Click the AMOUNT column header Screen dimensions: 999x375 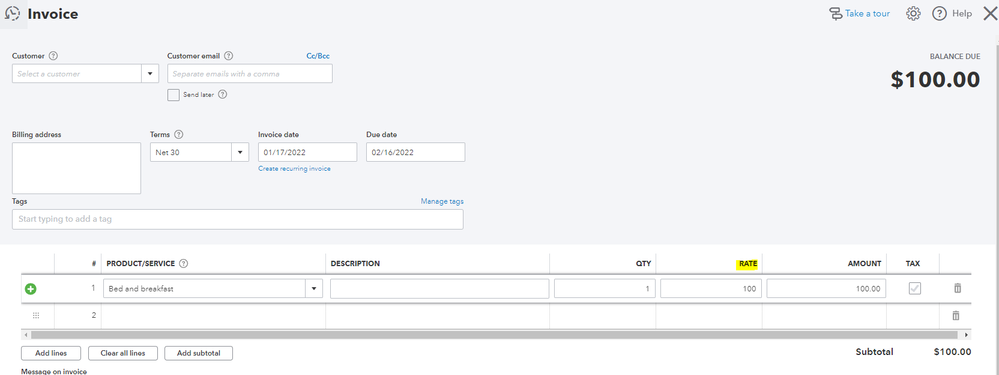click(x=865, y=264)
